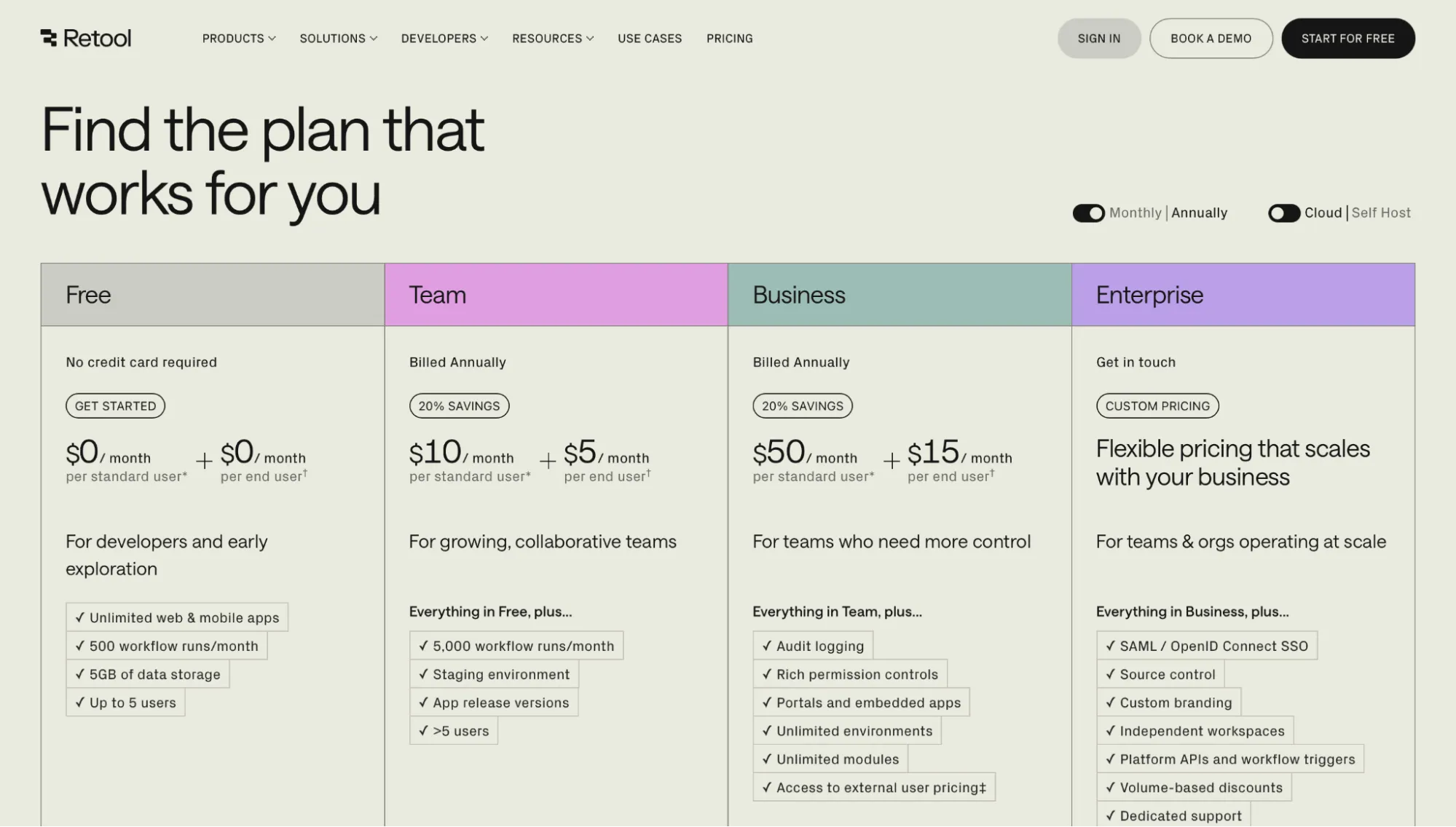Select the Annually billing label
The height and width of the screenshot is (827, 1456).
click(x=1199, y=213)
